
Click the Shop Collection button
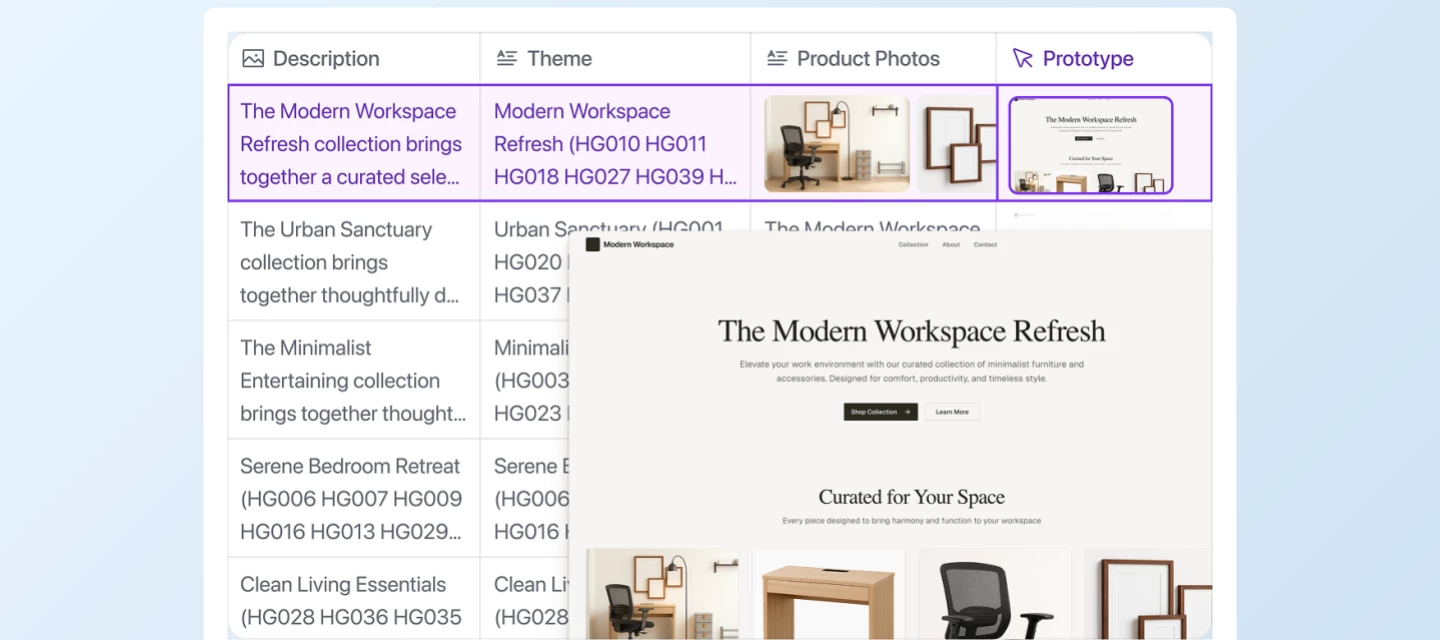tap(880, 412)
